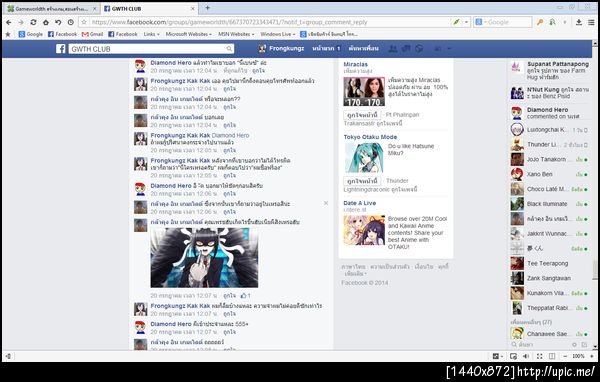Open Facebook account menu arrow

pyautogui.click(x=449, y=49)
